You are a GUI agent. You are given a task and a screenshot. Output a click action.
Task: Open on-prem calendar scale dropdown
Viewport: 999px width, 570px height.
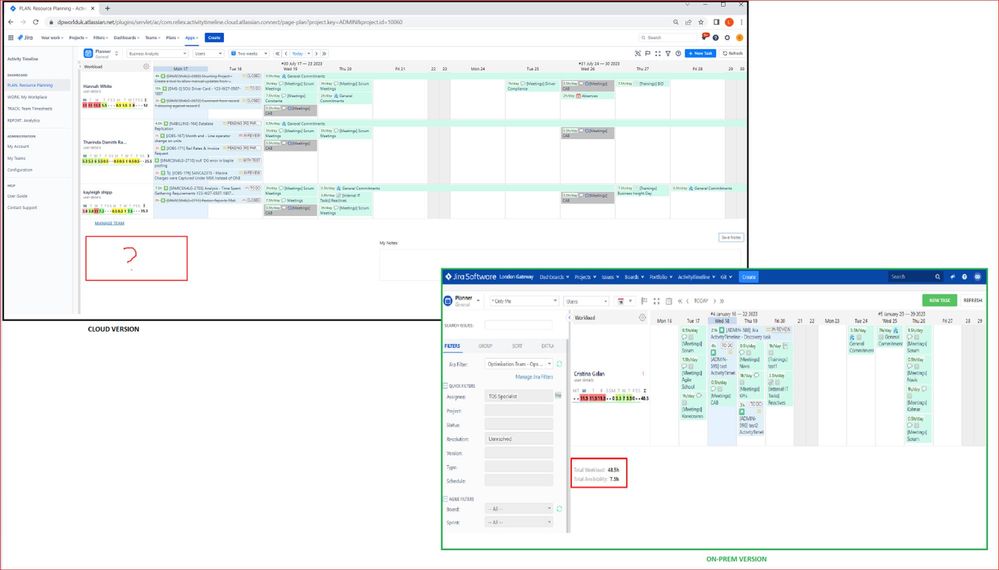(624, 301)
